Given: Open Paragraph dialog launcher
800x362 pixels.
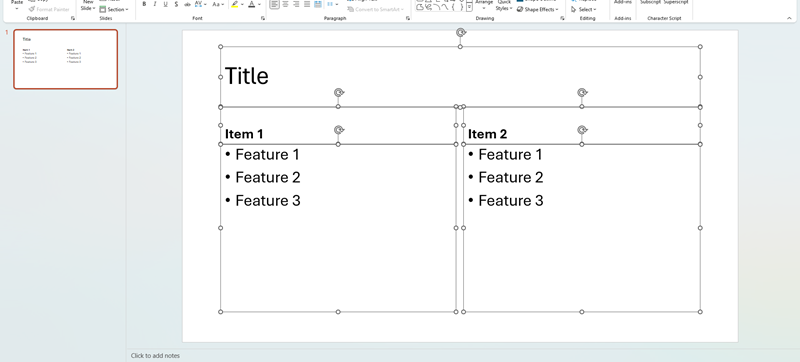Looking at the screenshot, I should click(408, 18).
